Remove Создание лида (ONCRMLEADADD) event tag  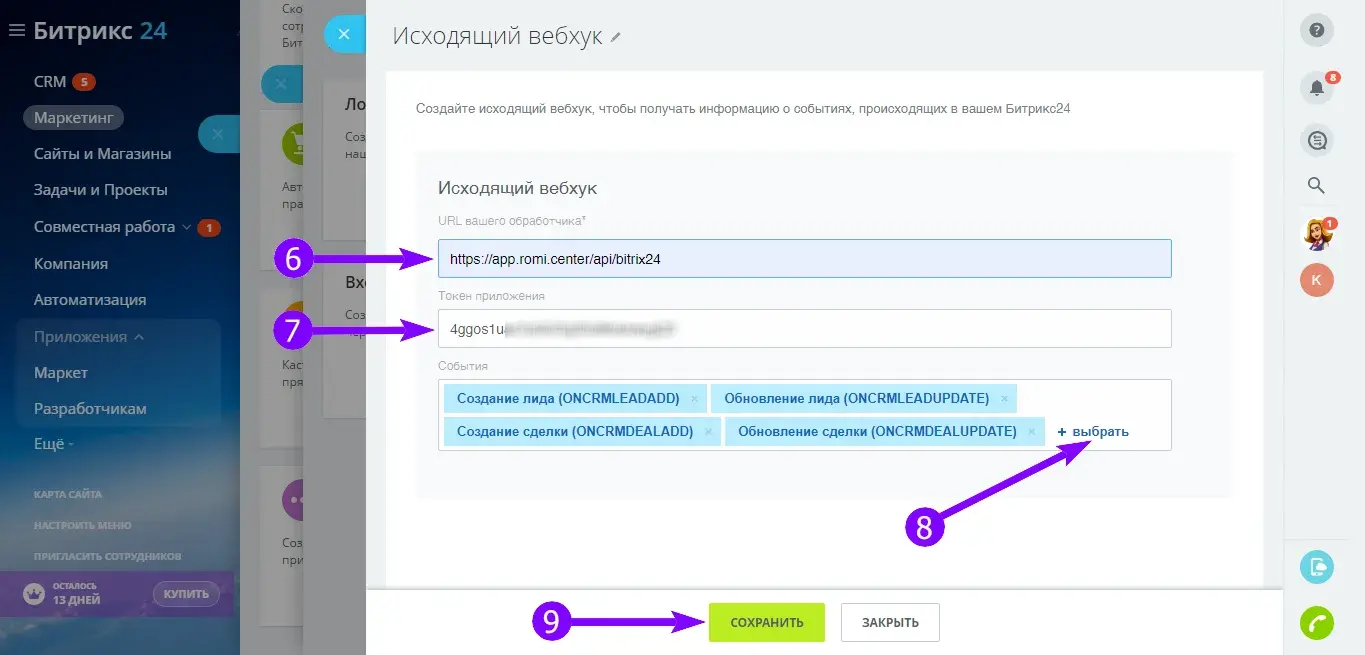click(694, 399)
